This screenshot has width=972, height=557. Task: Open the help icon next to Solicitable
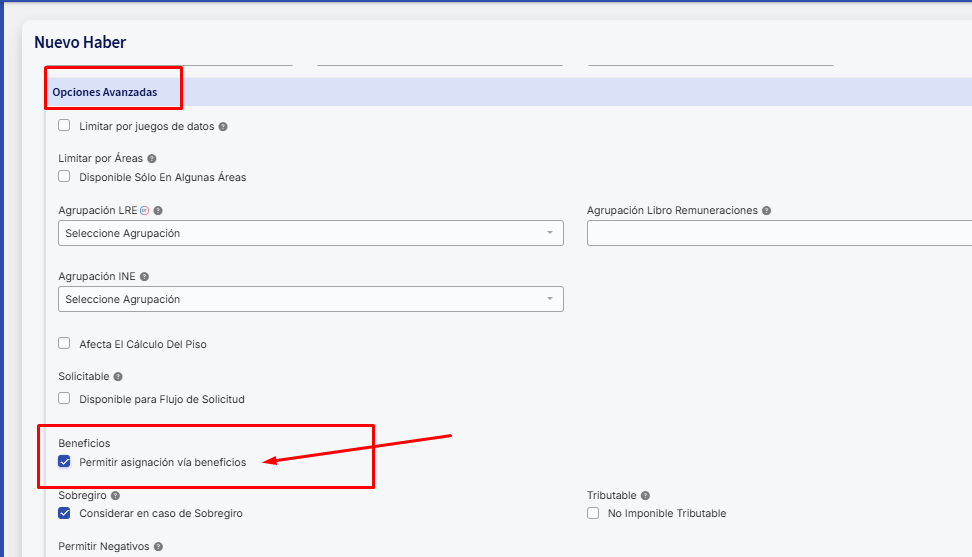(118, 377)
